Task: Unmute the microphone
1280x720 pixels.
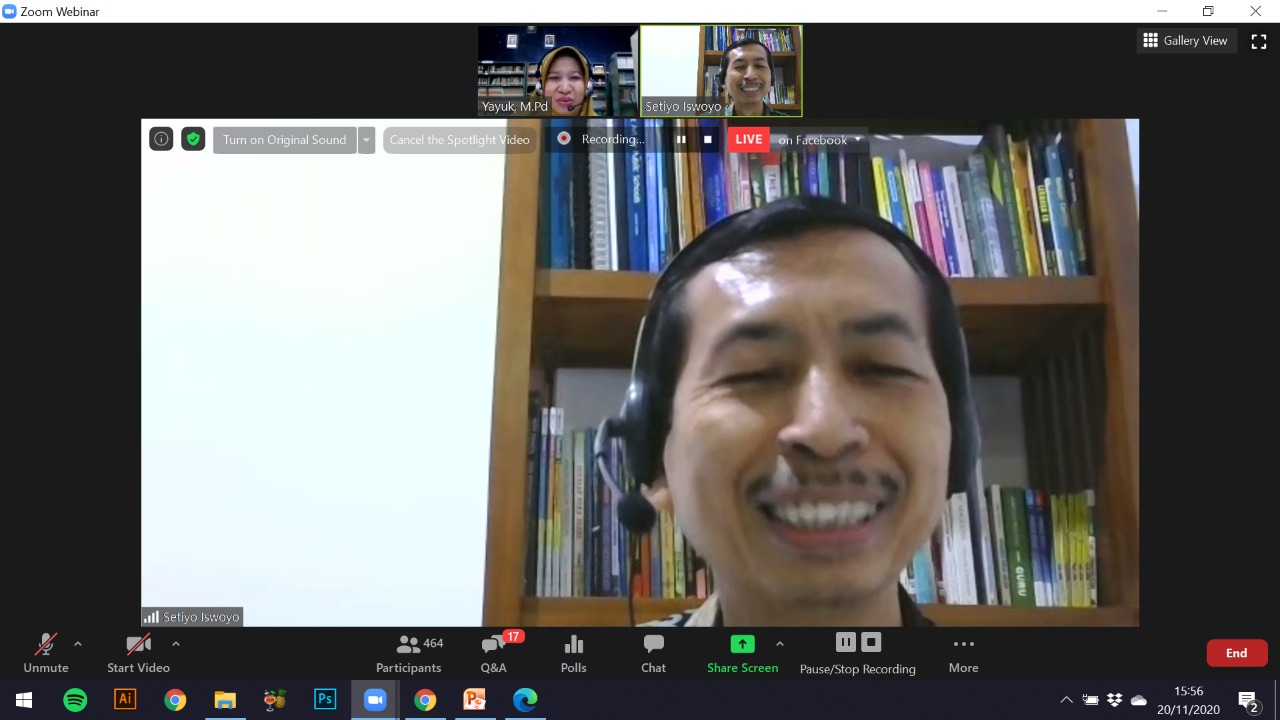Action: coord(45,653)
